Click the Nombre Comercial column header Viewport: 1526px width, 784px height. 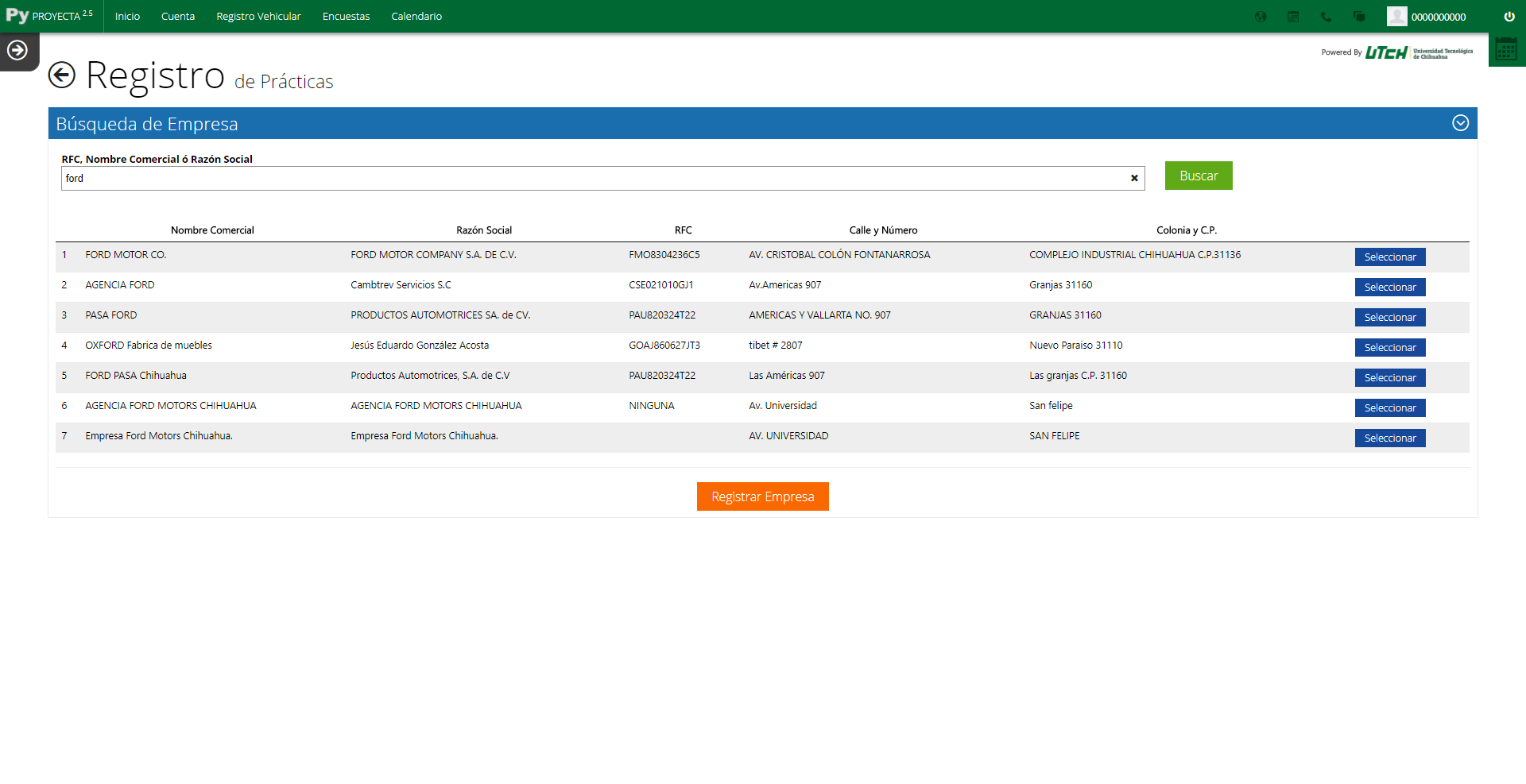click(x=212, y=230)
